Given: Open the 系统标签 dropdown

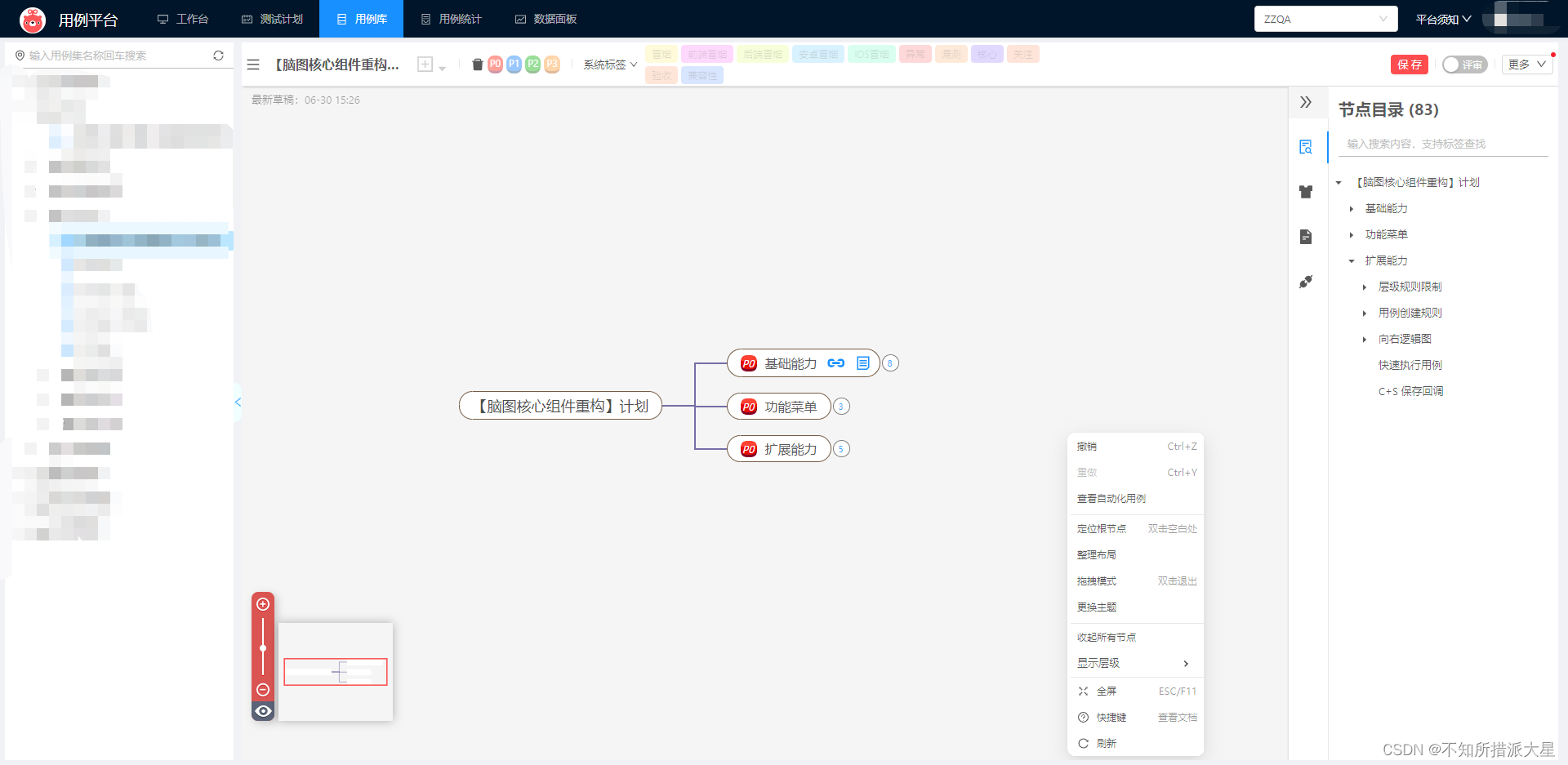Looking at the screenshot, I should tap(610, 64).
